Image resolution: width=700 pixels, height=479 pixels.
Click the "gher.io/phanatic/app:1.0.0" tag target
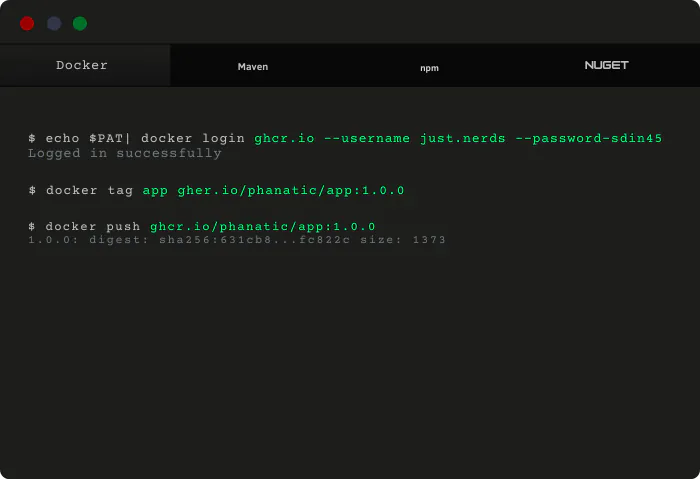coord(290,190)
